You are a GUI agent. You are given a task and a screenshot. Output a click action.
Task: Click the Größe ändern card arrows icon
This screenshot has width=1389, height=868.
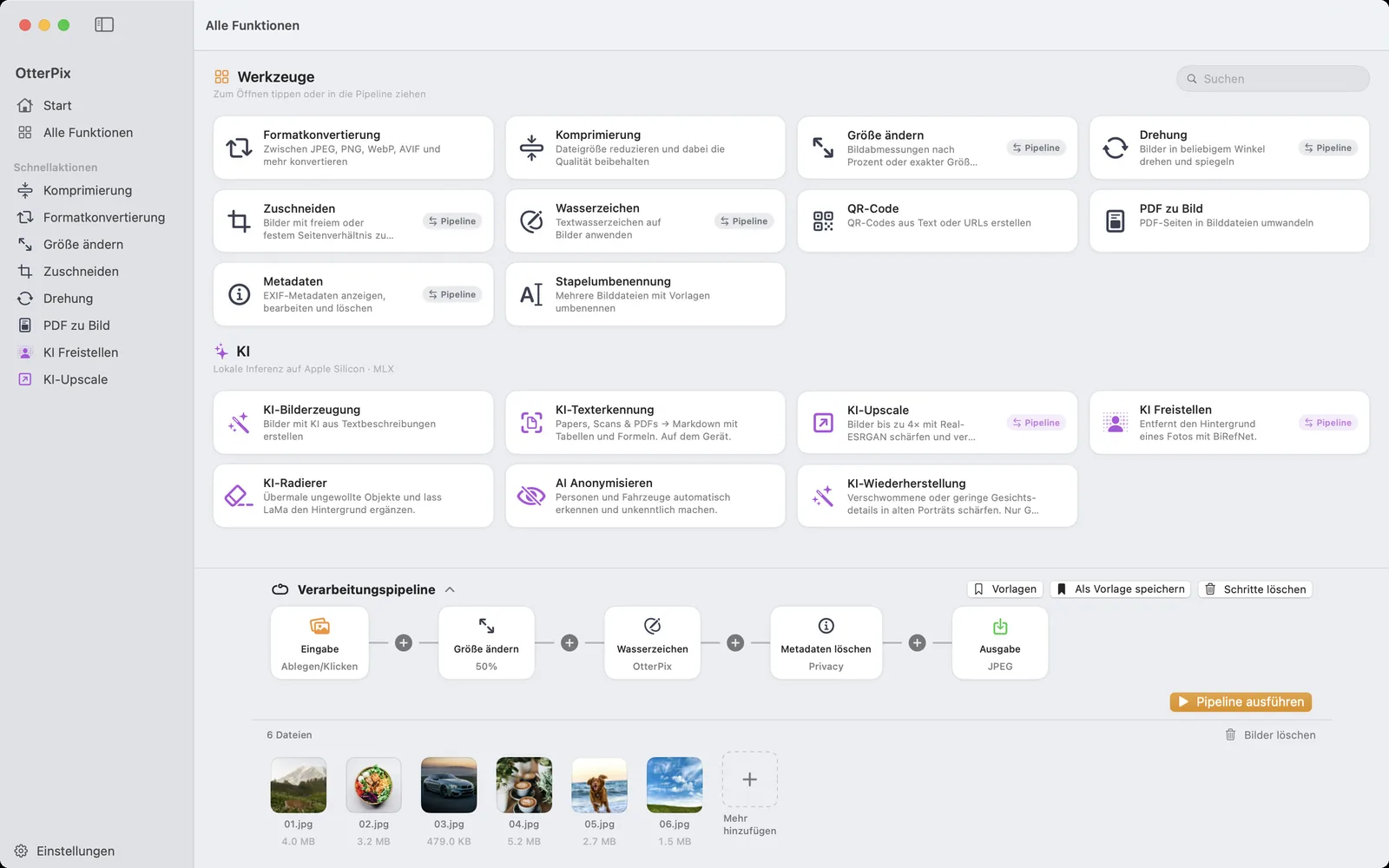823,148
